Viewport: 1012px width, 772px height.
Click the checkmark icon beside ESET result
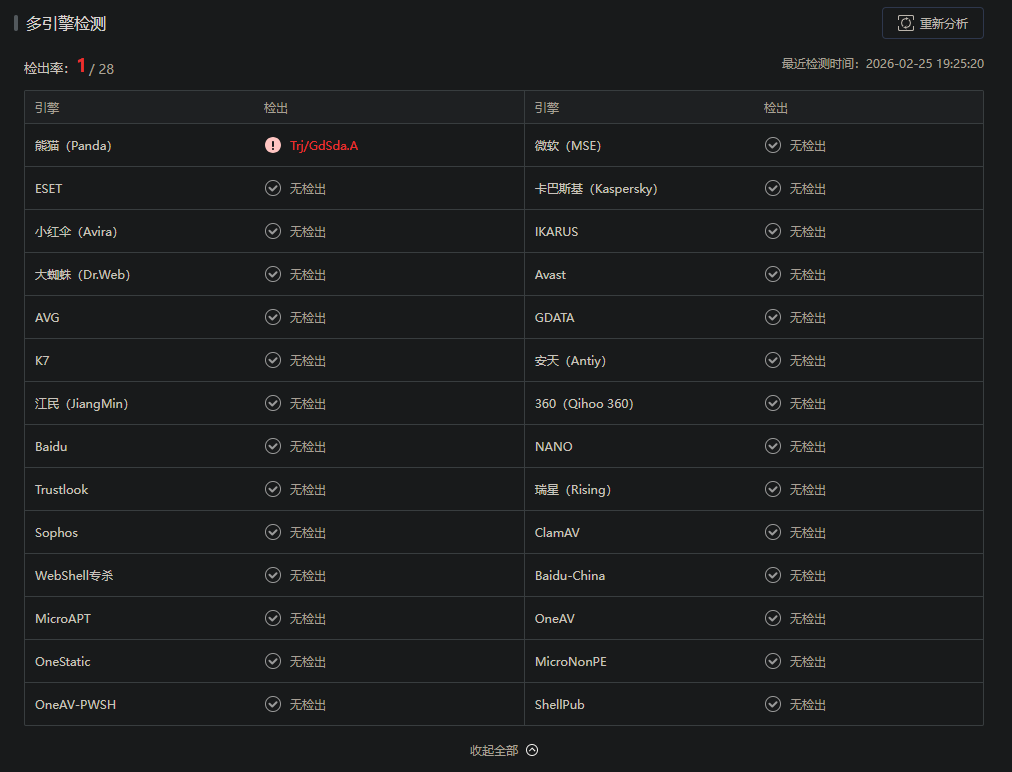pyautogui.click(x=273, y=188)
